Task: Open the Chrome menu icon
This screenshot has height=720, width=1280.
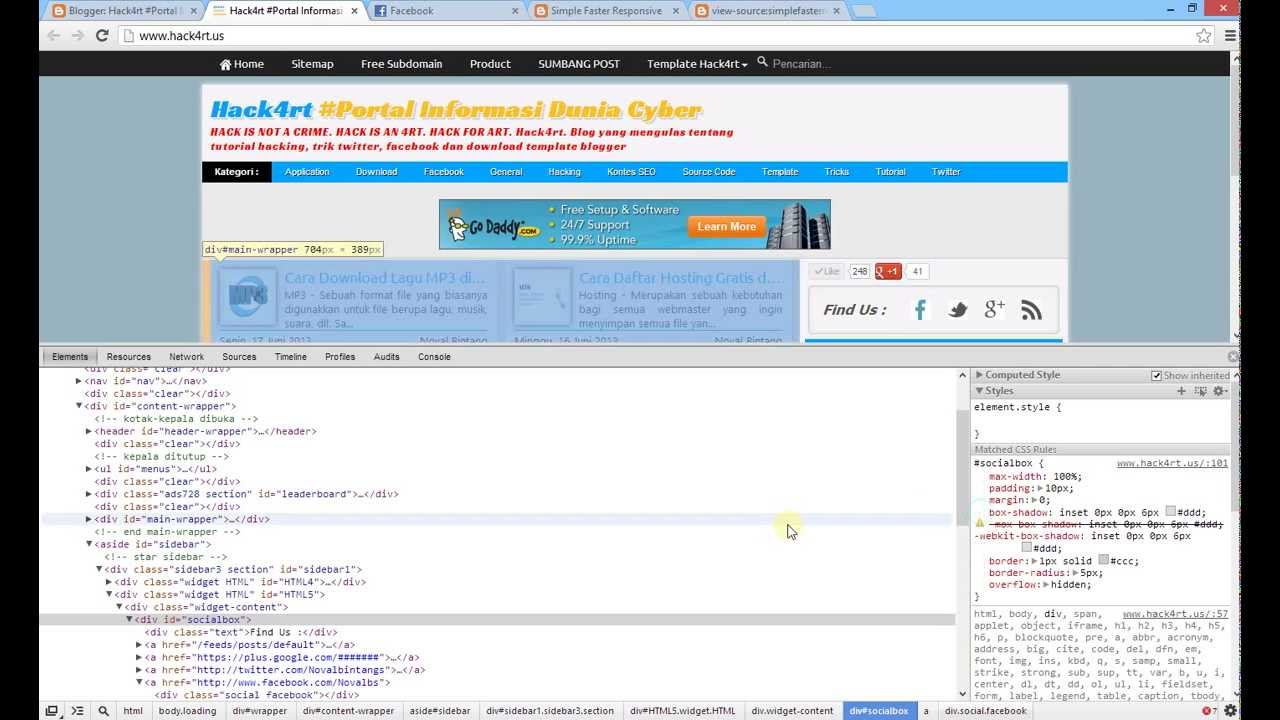Action: 1230,36
